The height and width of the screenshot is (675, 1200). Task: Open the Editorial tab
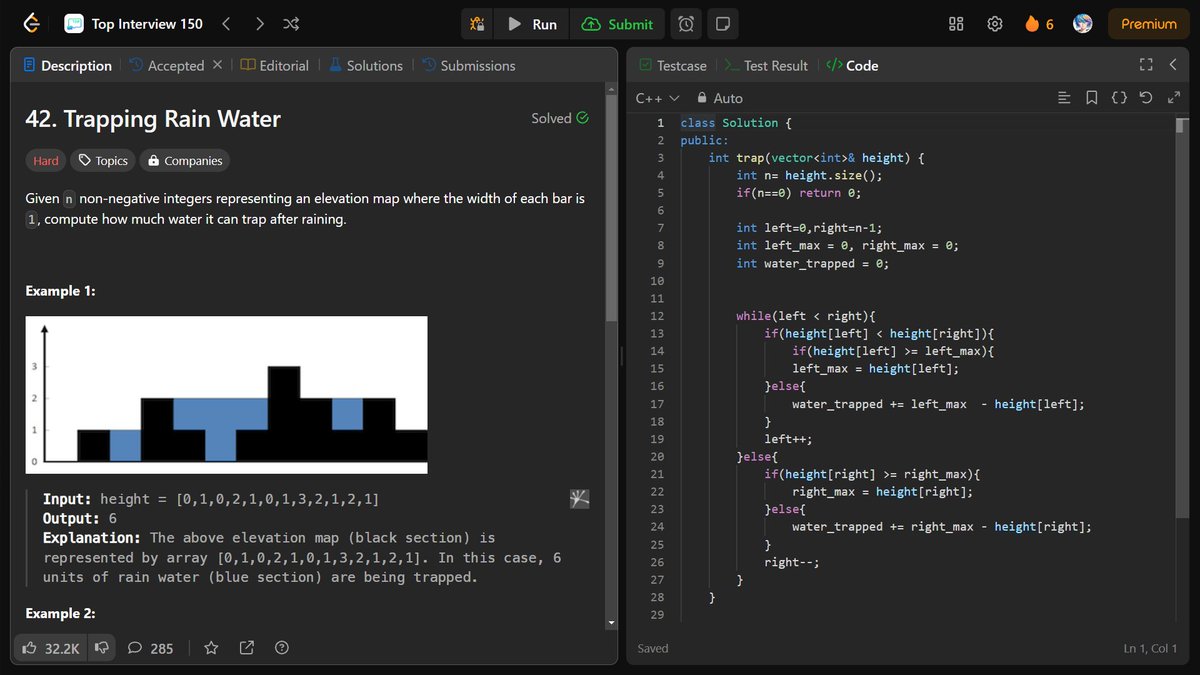(x=275, y=65)
